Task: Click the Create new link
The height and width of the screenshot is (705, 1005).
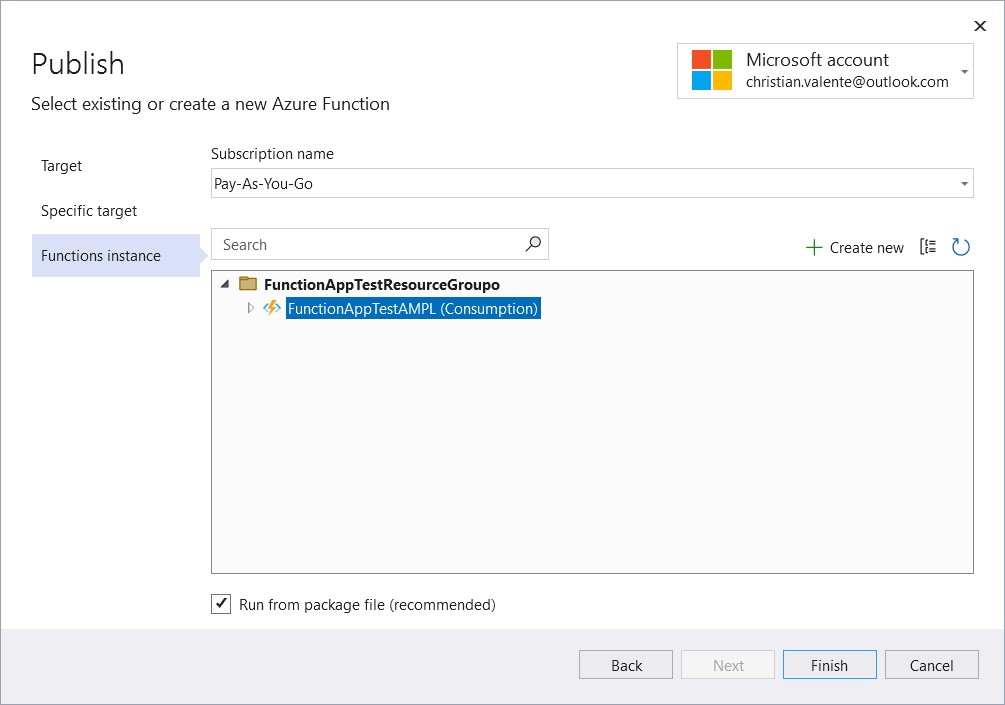Action: coord(867,247)
